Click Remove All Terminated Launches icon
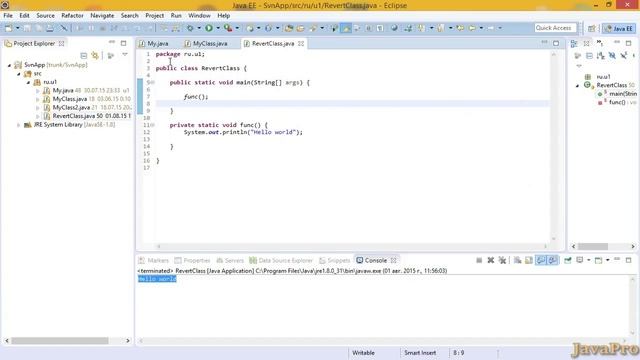Image resolution: width=640 pixels, height=360 pixels. click(502, 260)
